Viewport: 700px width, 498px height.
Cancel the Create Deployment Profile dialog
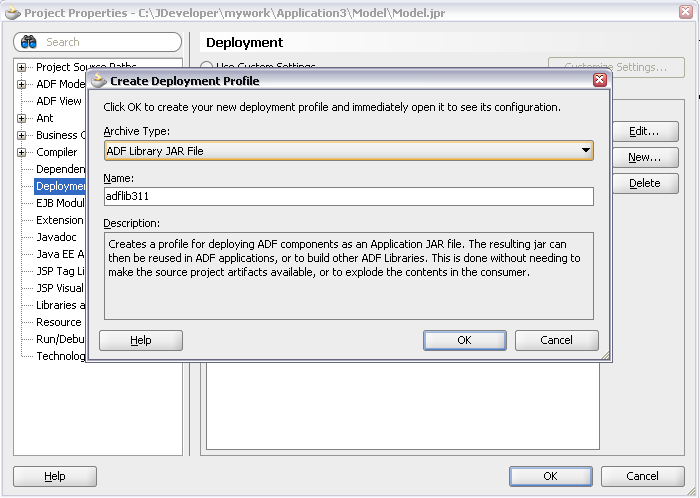pos(556,340)
